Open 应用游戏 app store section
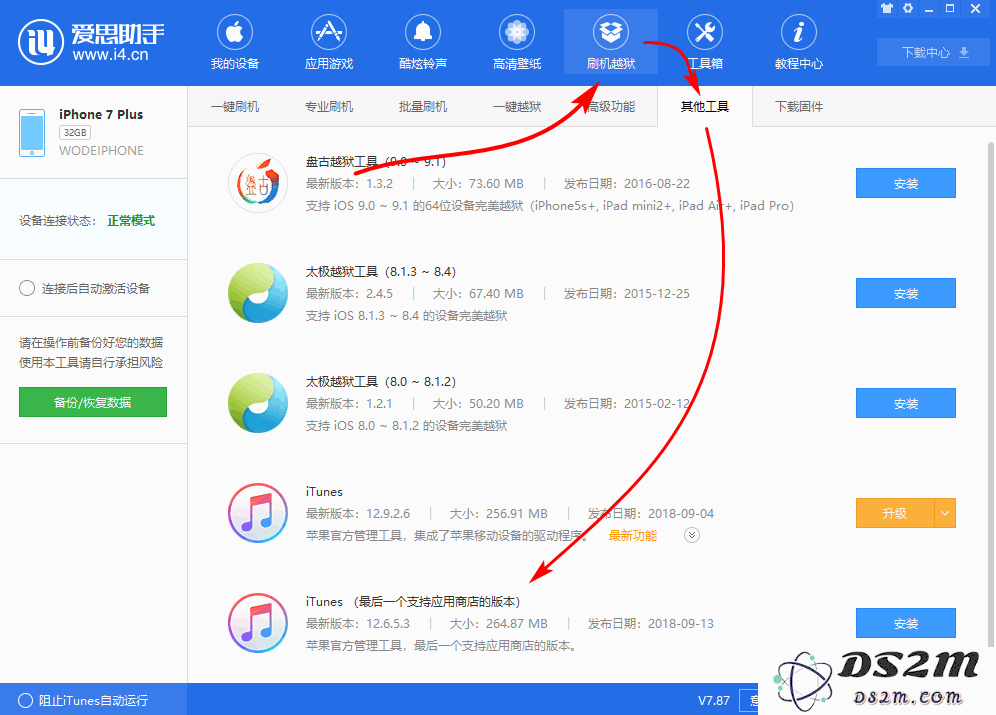This screenshot has height=715, width=996. 328,43
